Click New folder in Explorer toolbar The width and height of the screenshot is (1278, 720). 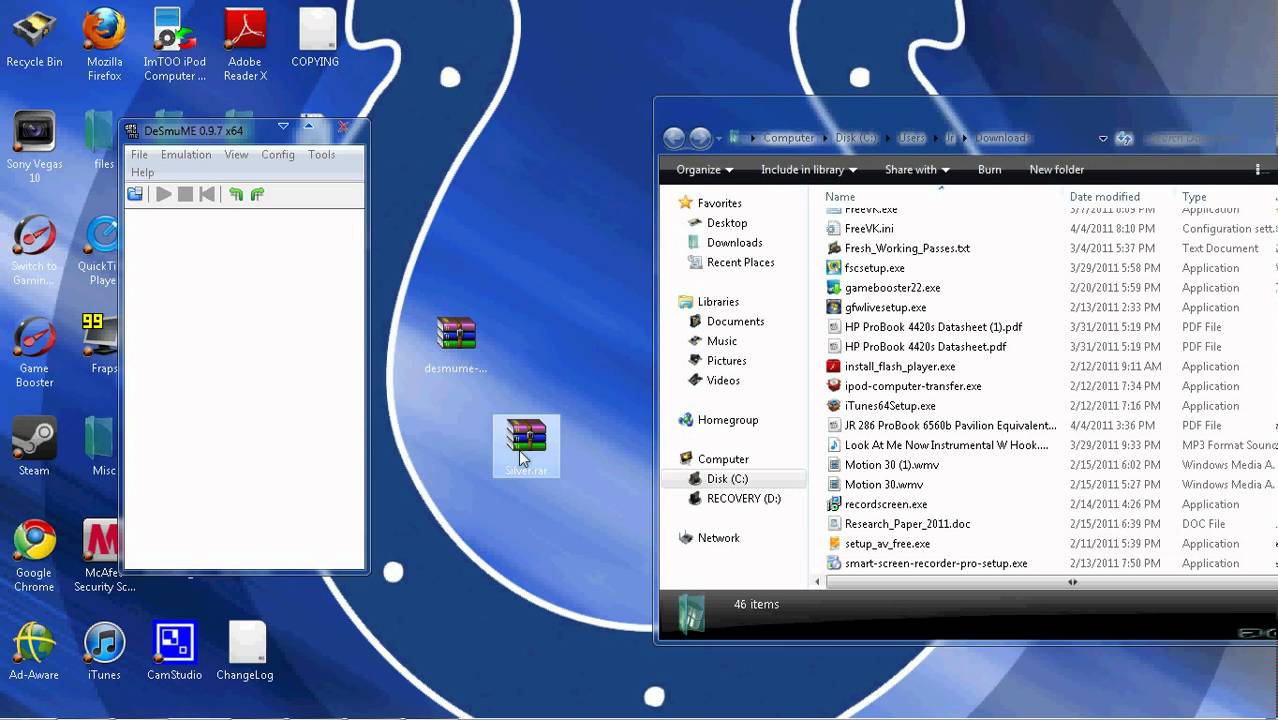(1057, 170)
